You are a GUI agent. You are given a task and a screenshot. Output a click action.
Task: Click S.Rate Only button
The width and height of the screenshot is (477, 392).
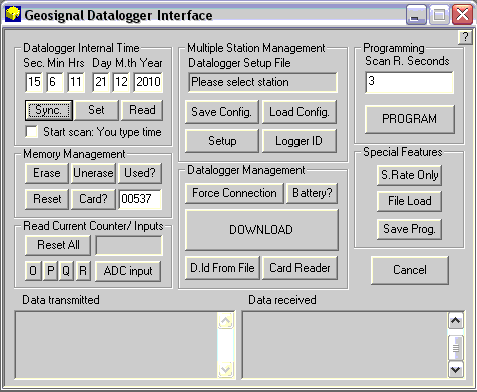point(409,175)
